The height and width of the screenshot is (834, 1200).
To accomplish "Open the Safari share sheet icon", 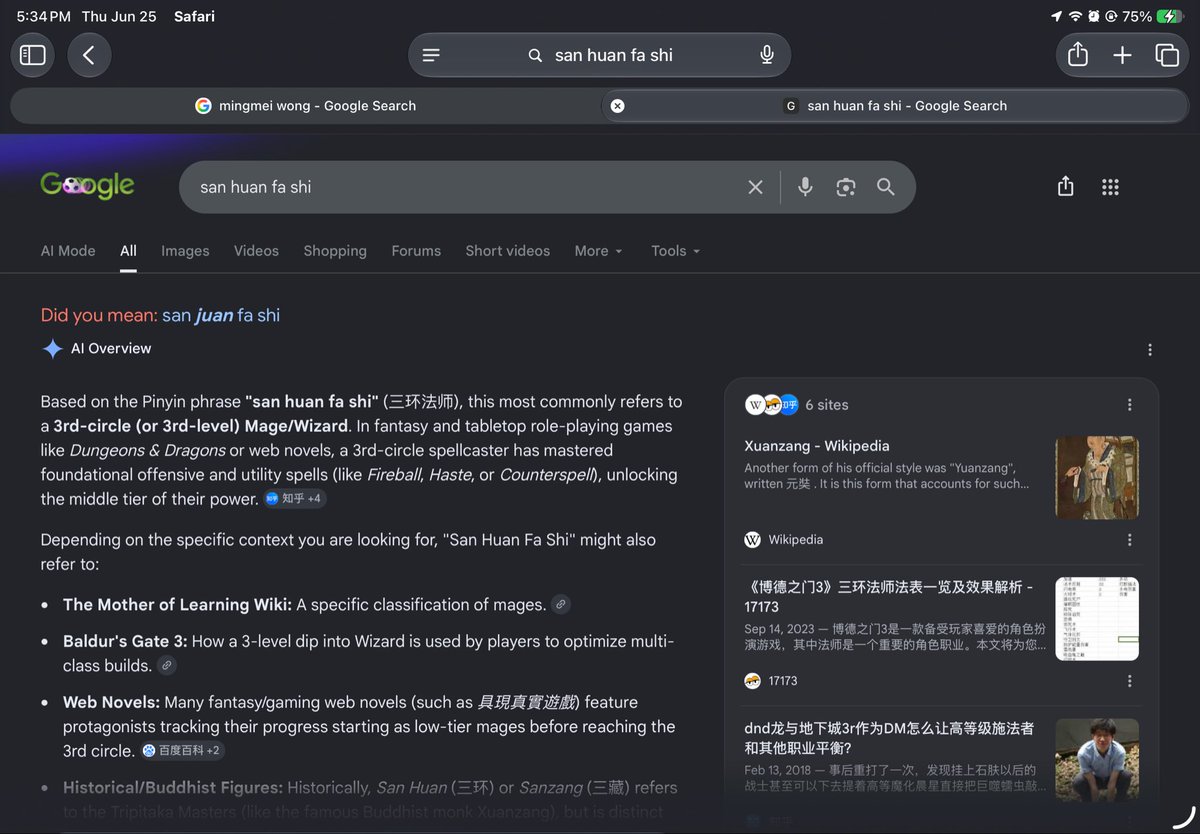I will [x=1078, y=55].
